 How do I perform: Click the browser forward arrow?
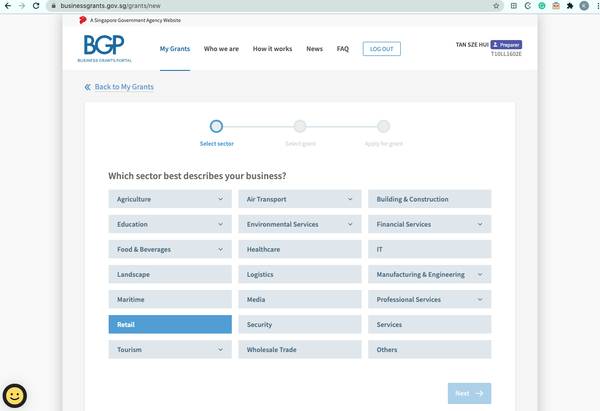tap(22, 6)
